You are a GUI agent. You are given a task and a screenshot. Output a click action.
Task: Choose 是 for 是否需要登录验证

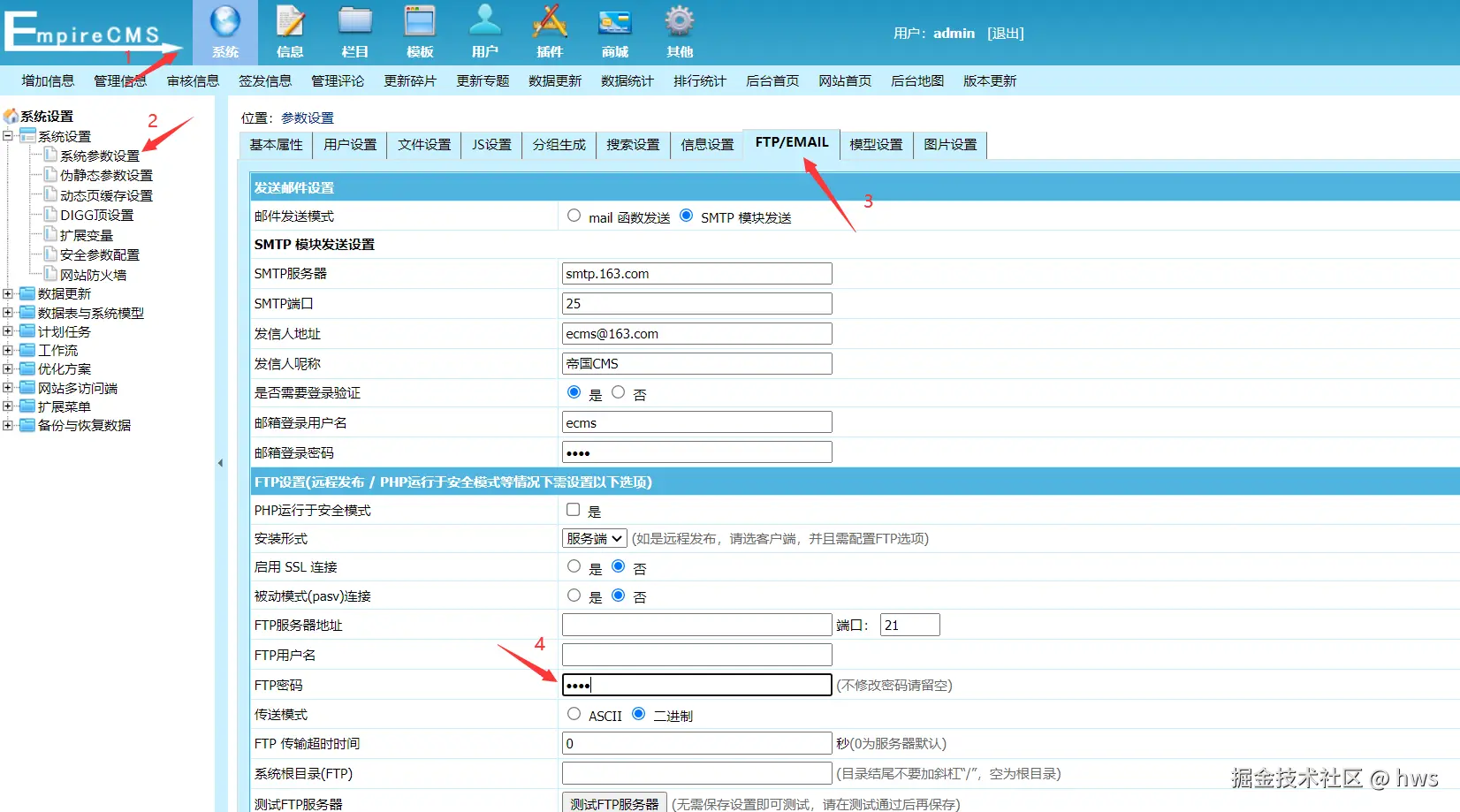coord(574,392)
